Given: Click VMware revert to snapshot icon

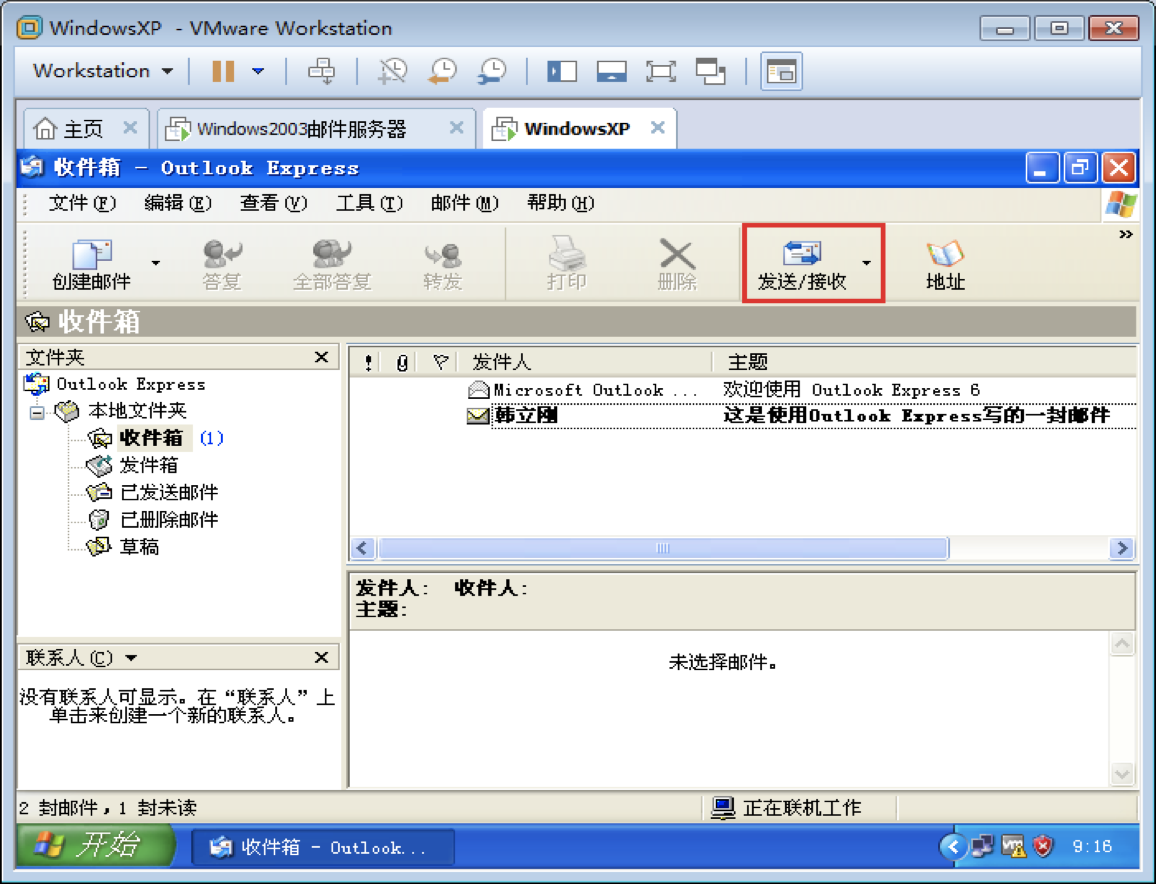Looking at the screenshot, I should [442, 72].
